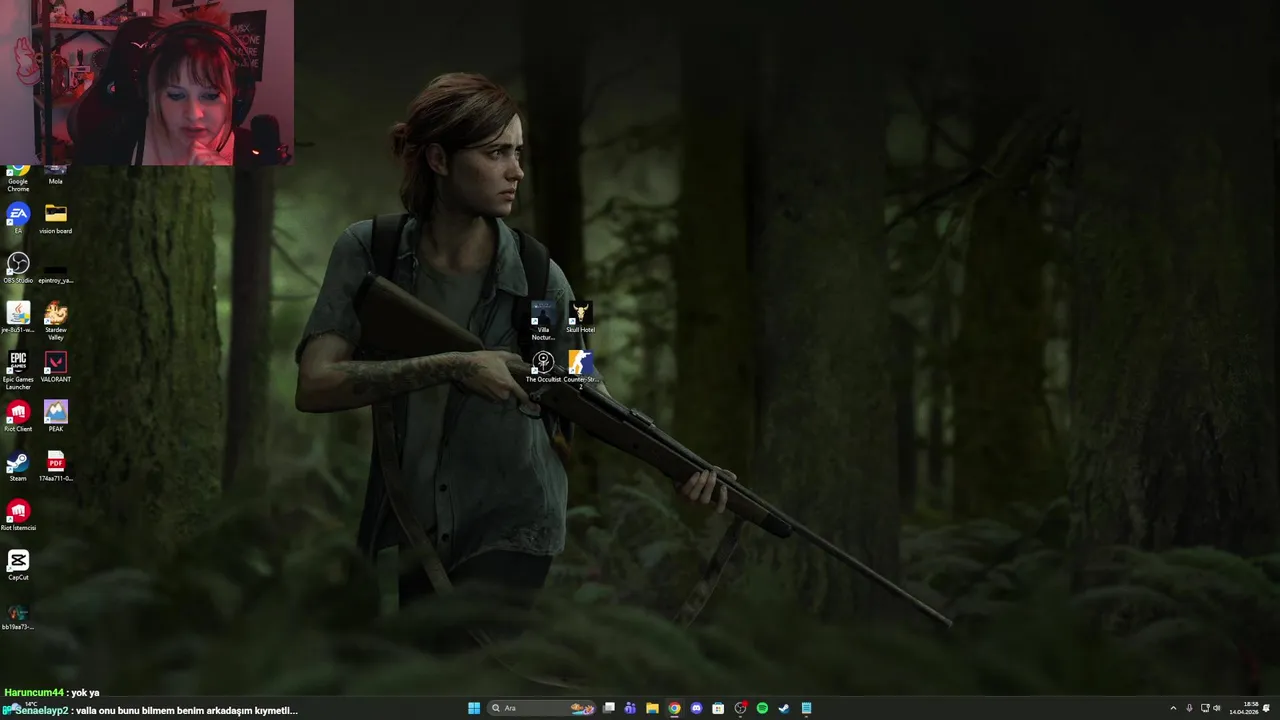The image size is (1280, 720).
Task: Open Steam from the taskbar
Action: click(784, 708)
